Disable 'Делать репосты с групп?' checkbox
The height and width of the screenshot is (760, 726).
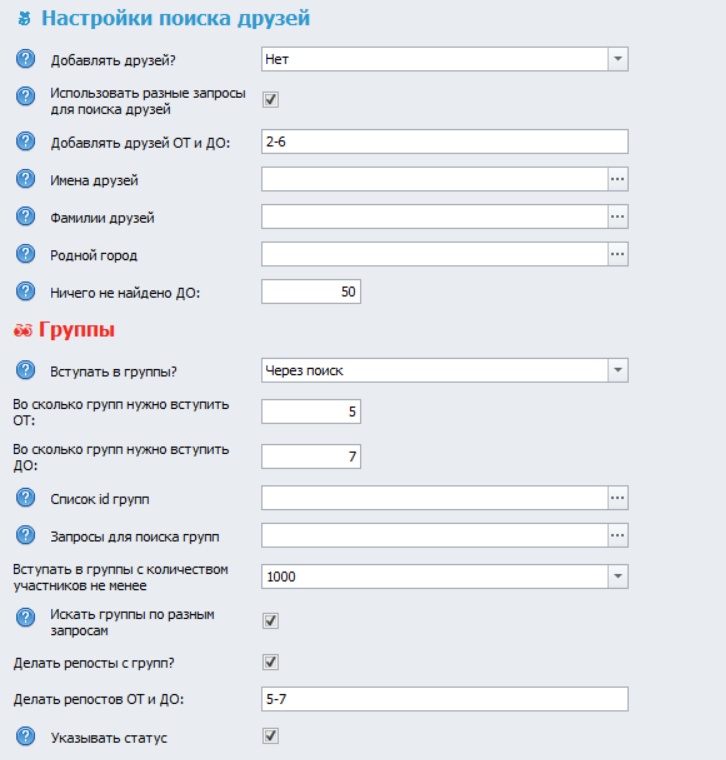tap(270, 662)
